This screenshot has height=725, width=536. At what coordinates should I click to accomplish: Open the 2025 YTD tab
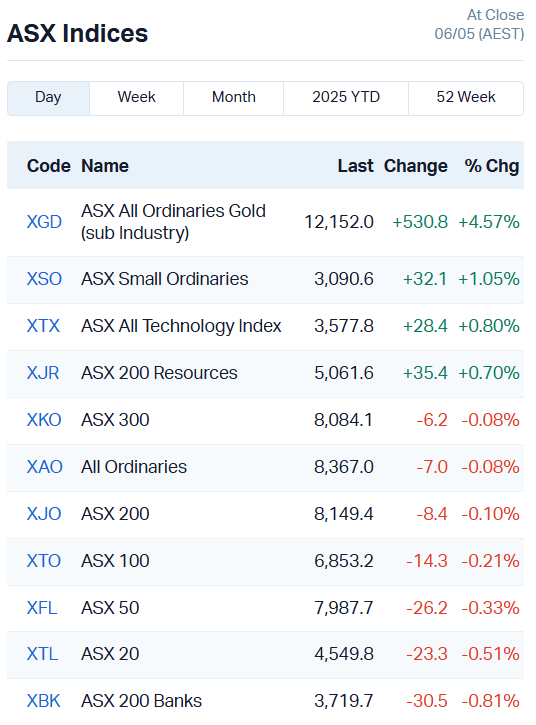coord(346,98)
